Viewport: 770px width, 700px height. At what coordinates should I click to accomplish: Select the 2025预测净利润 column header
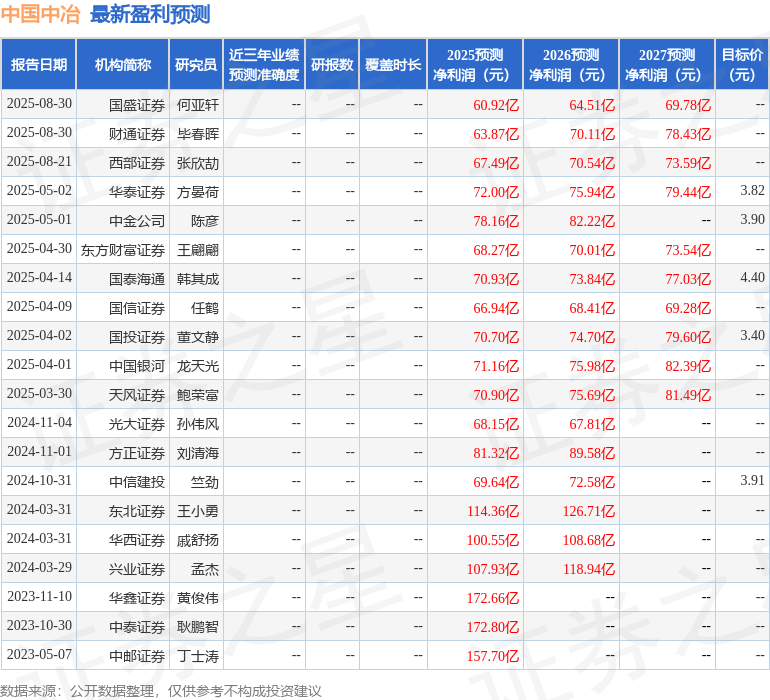pos(475,65)
